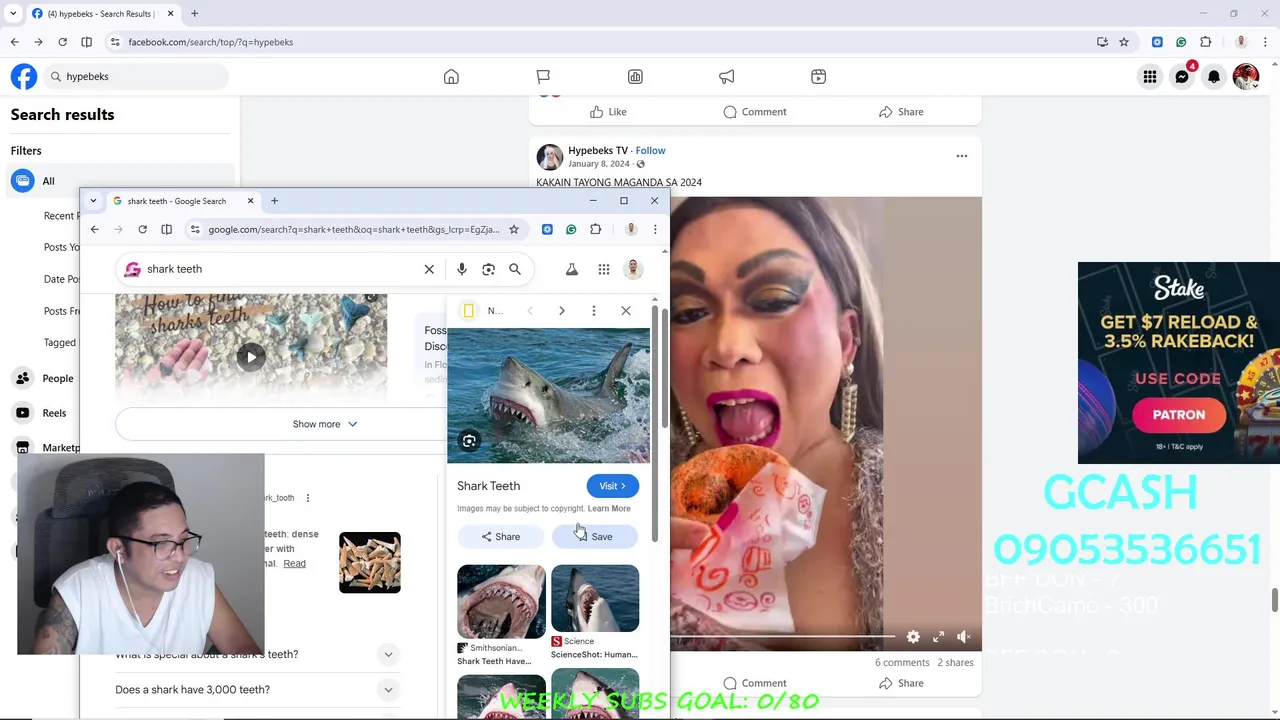
Task: Play the How to find sharks teeth video
Action: click(251, 356)
